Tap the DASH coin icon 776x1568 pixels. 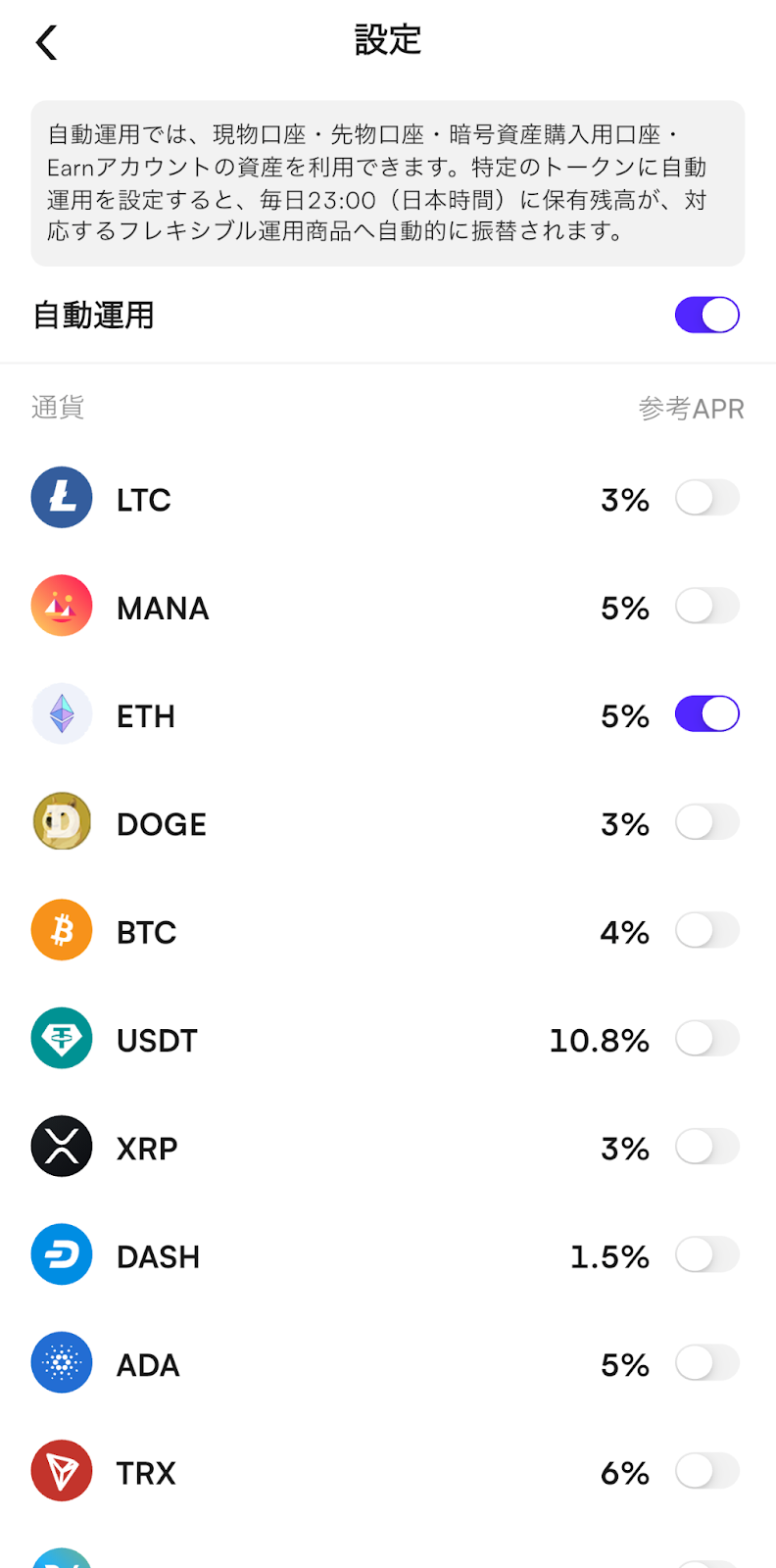click(62, 1254)
